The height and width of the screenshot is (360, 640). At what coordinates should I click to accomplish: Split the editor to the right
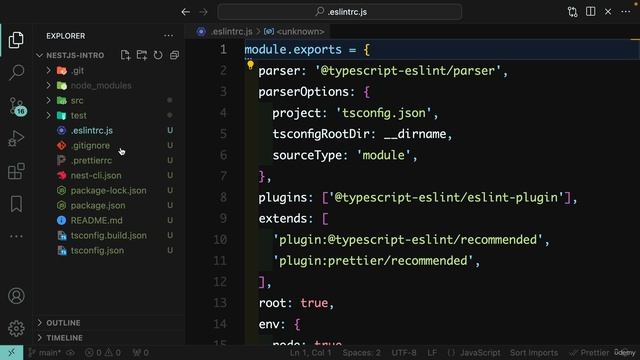click(591, 11)
